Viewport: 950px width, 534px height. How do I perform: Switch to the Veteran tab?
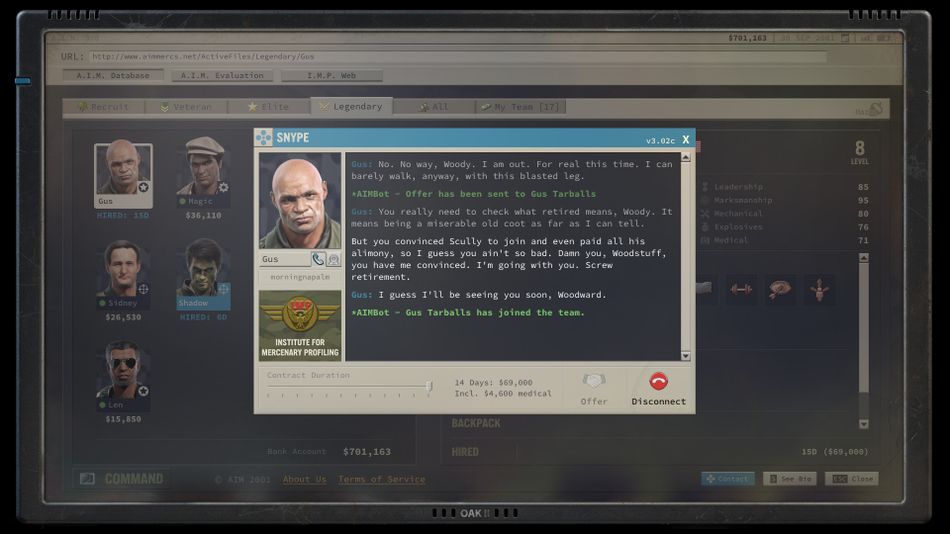187,107
